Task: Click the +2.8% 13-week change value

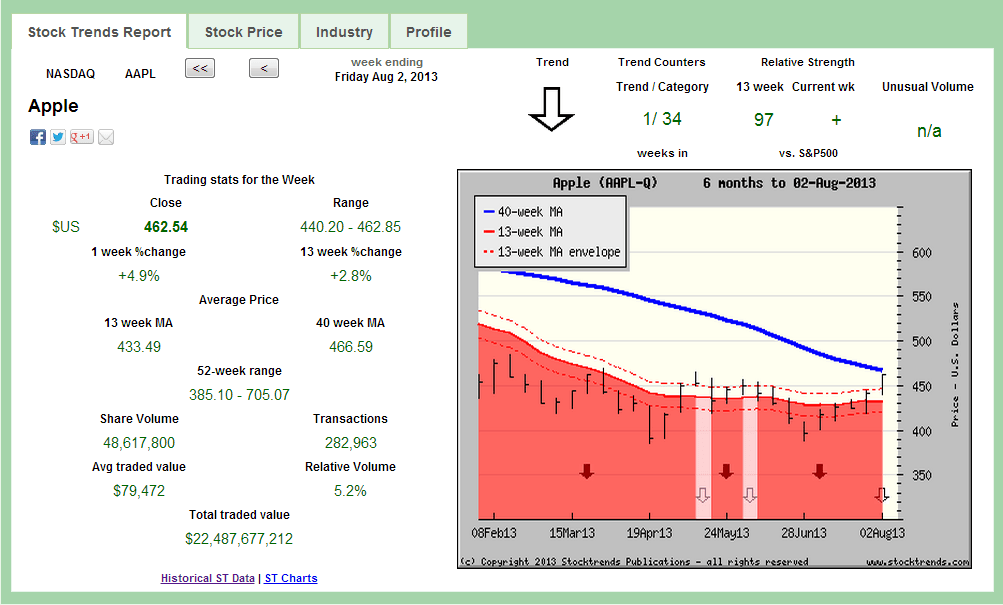Action: pyautogui.click(x=351, y=276)
